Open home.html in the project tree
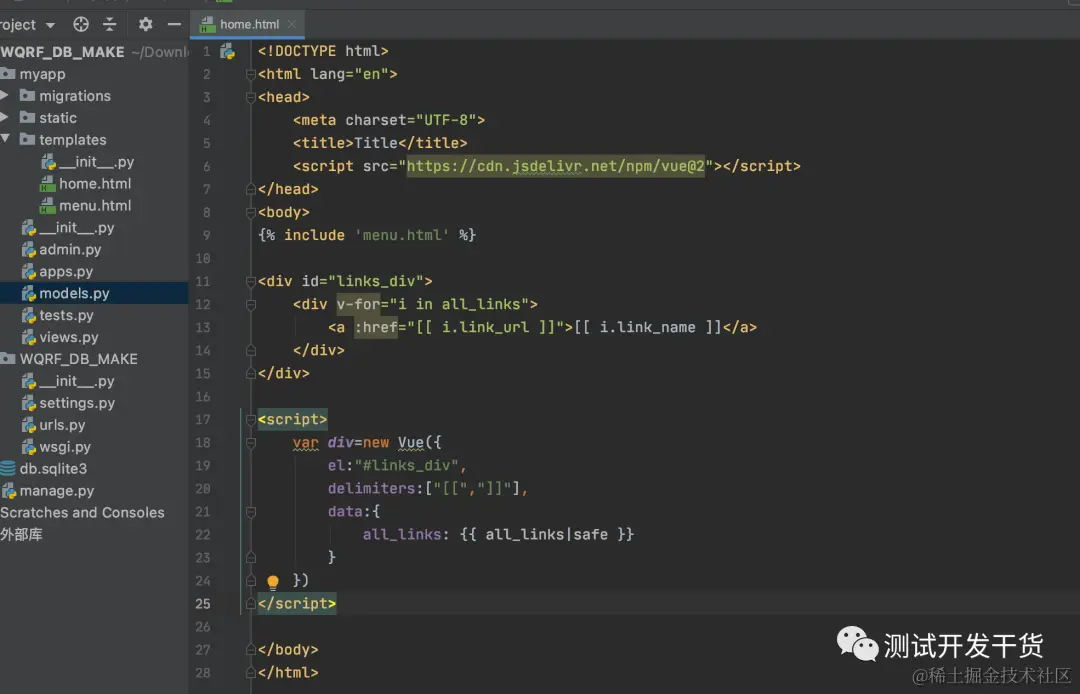 click(x=94, y=184)
